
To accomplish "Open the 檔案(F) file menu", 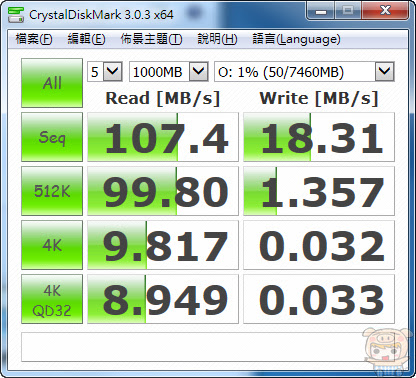I will click(x=34, y=39).
